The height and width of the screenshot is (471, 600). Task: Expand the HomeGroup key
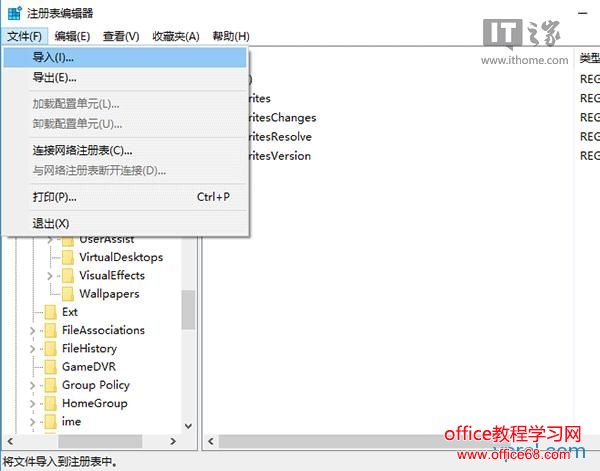point(33,404)
